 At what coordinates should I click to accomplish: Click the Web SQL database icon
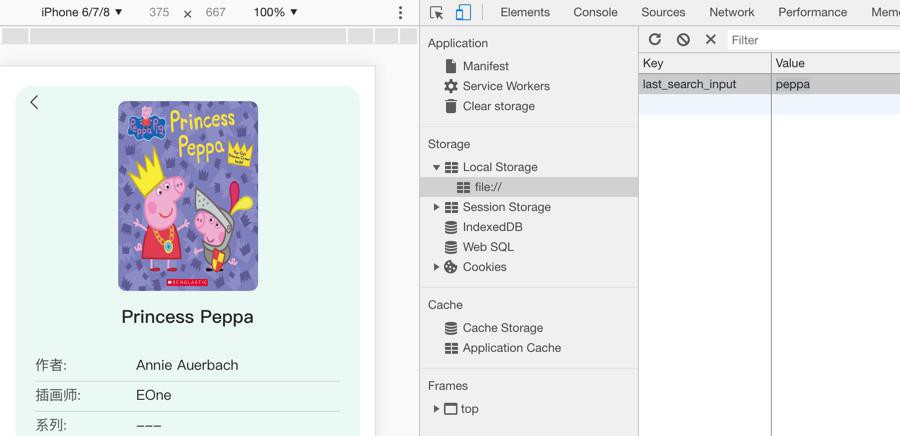(x=451, y=247)
